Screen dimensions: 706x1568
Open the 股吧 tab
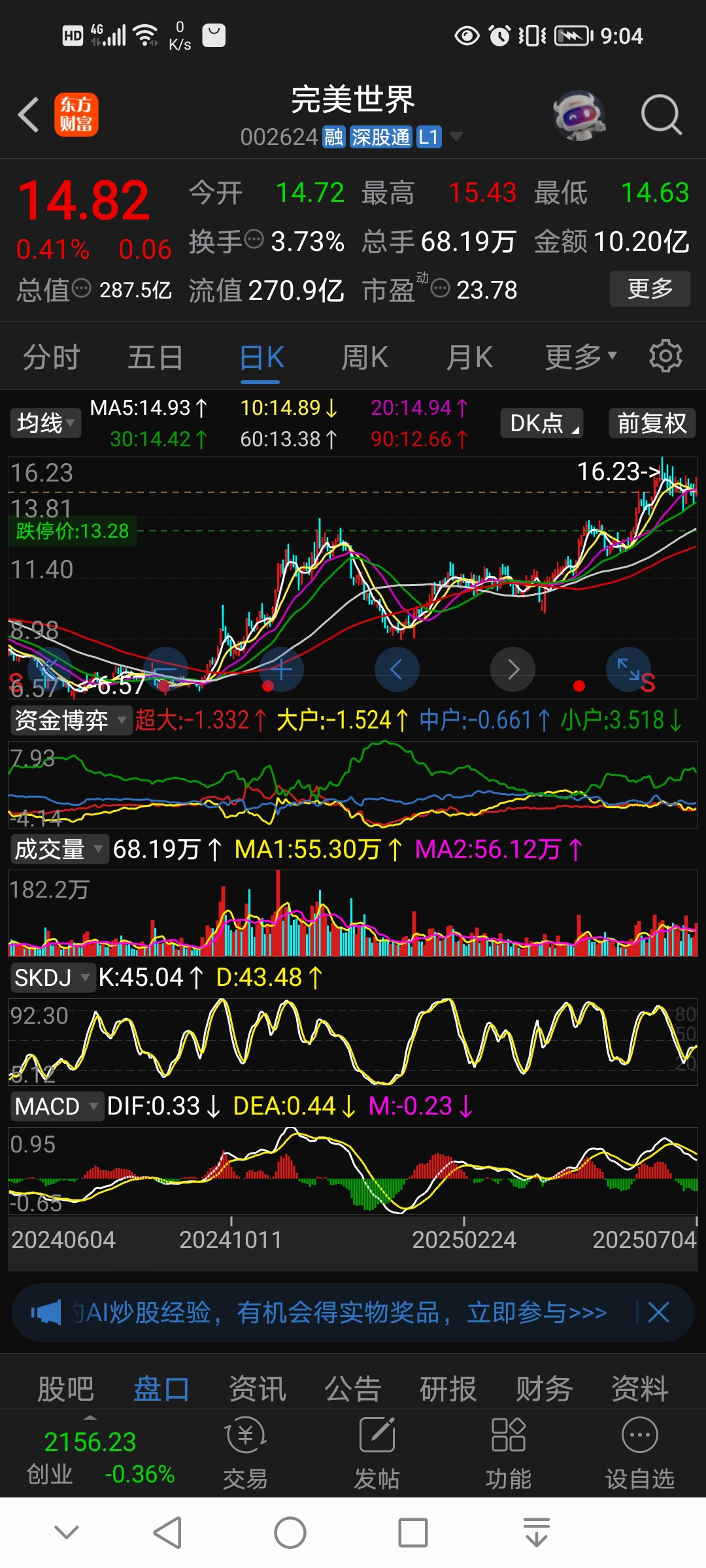point(65,1388)
